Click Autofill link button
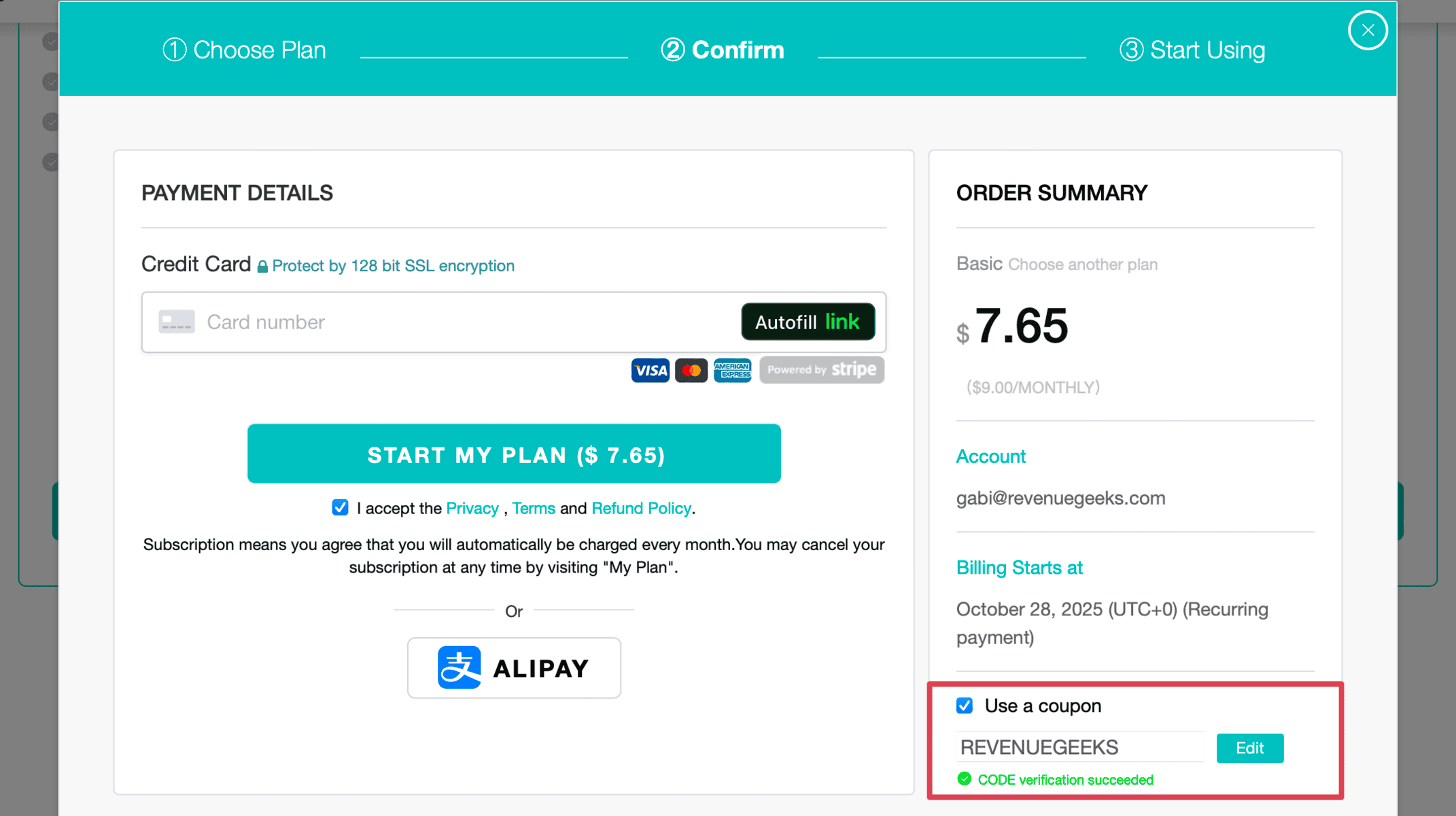 (x=808, y=322)
